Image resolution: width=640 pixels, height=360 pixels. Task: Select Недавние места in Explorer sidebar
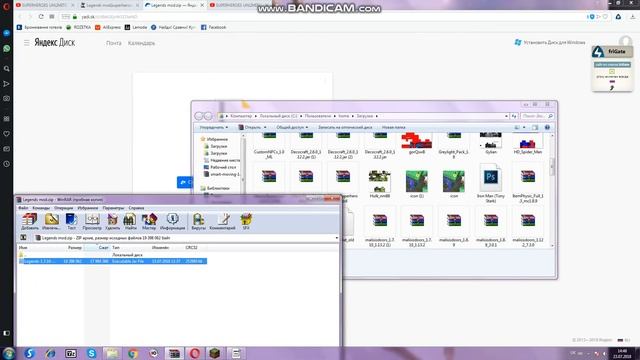coord(222,160)
